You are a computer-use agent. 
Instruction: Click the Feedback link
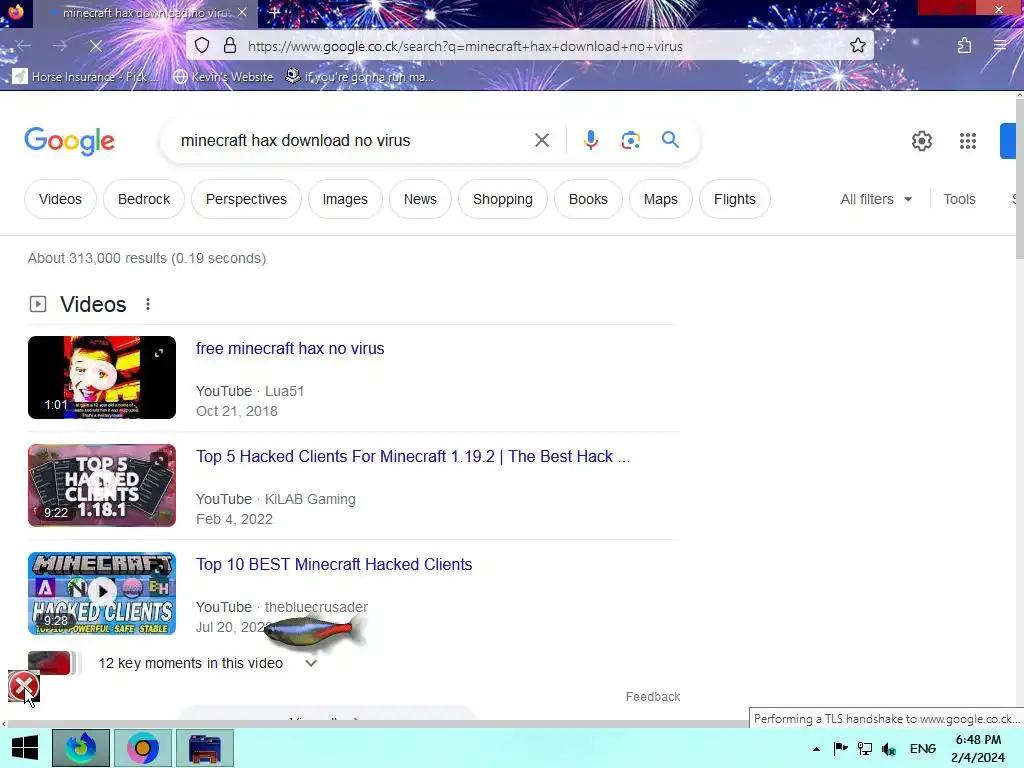click(652, 697)
